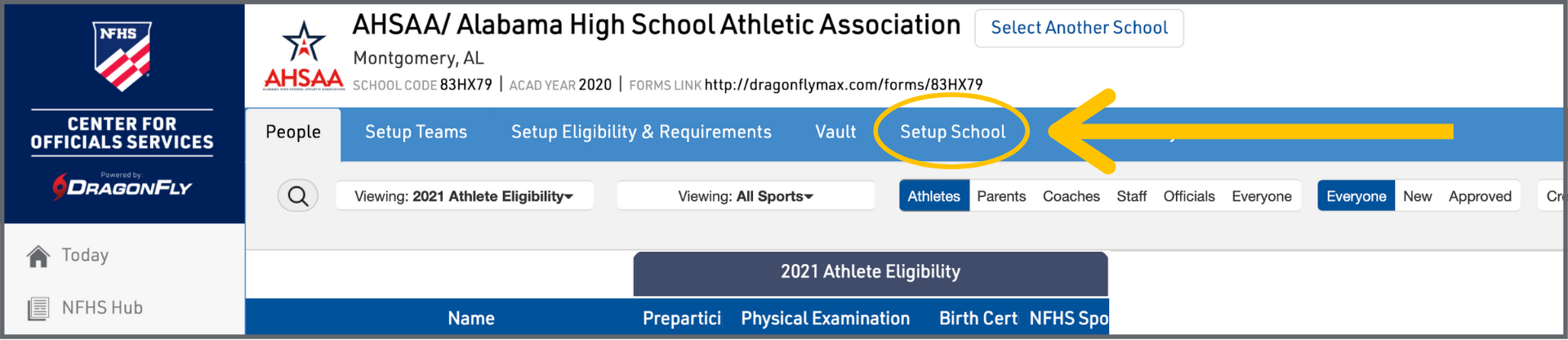This screenshot has height=340, width=1568.
Task: Open the 2021 Athlete Eligibility viewing dropdown
Action: [464, 196]
